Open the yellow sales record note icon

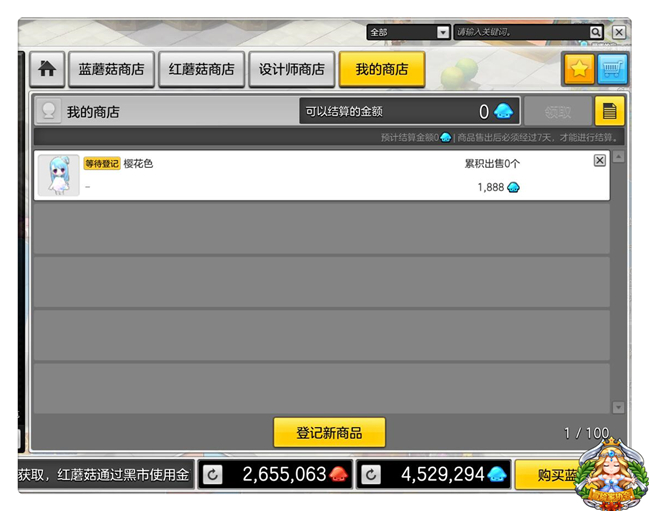point(610,111)
